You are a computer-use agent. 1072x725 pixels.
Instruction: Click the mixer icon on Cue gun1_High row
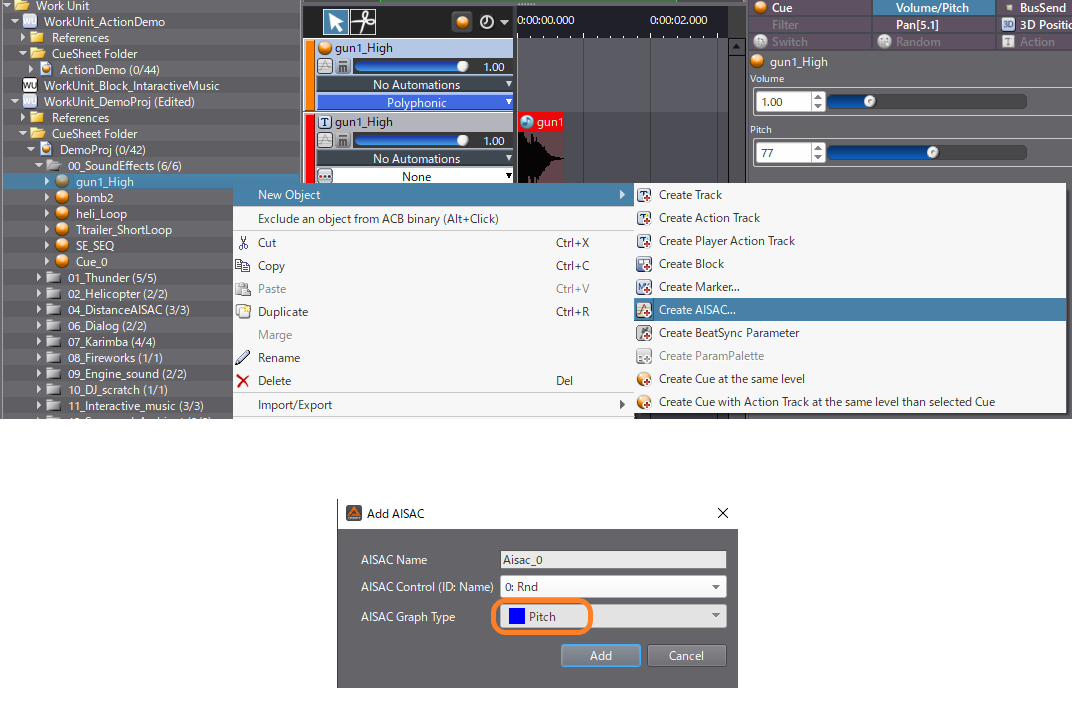[343, 66]
